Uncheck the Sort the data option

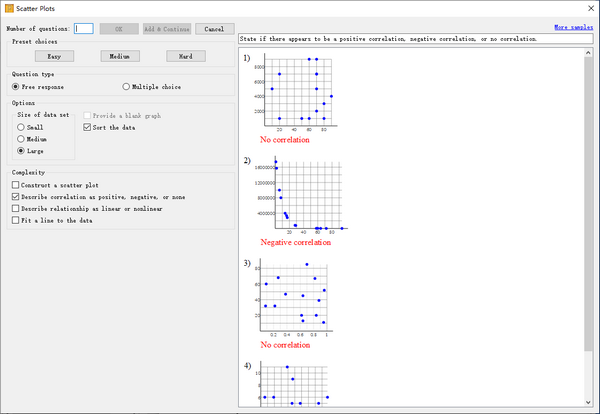click(x=87, y=127)
